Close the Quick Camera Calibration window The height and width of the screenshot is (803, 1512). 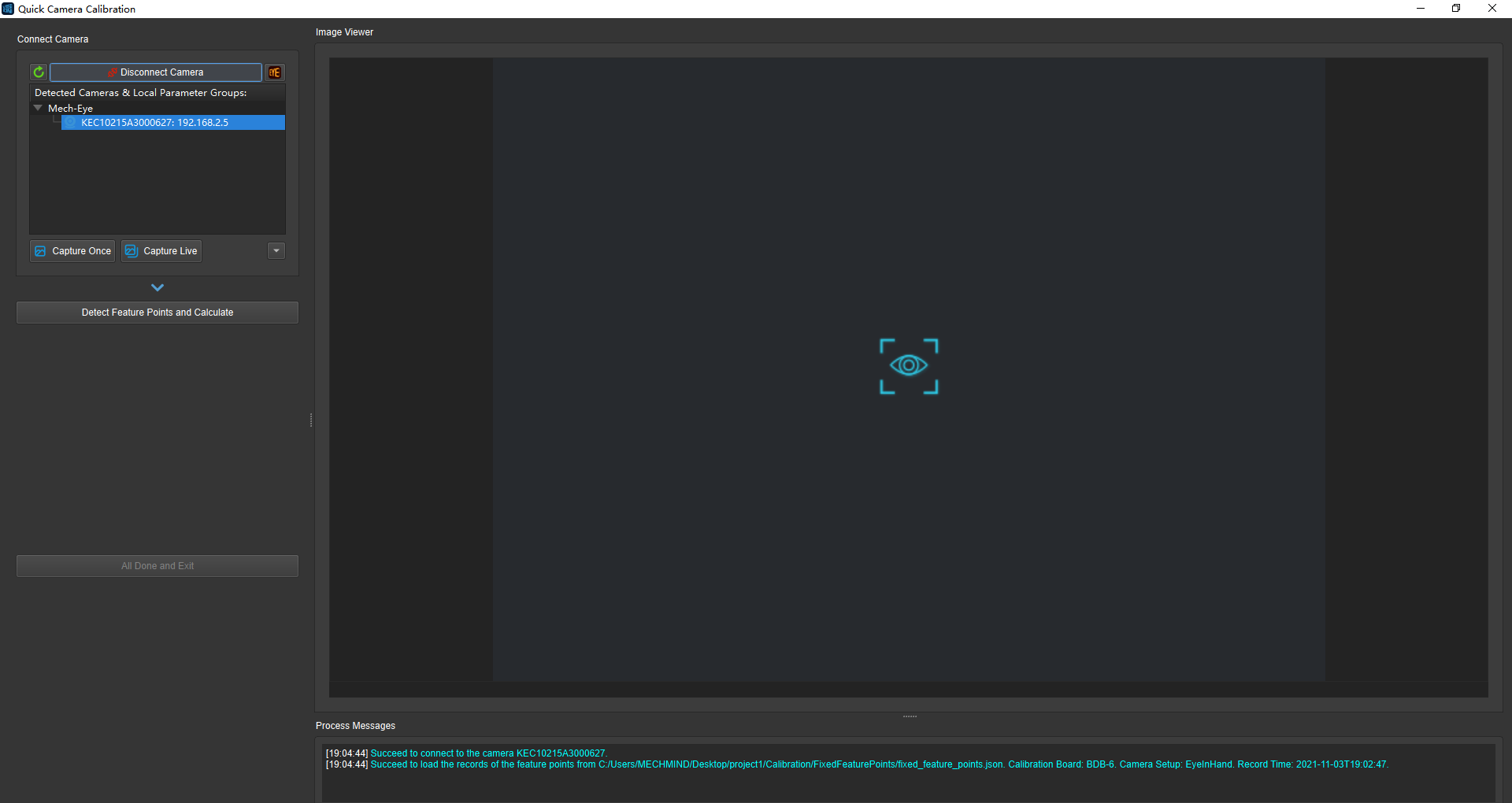[x=1492, y=9]
